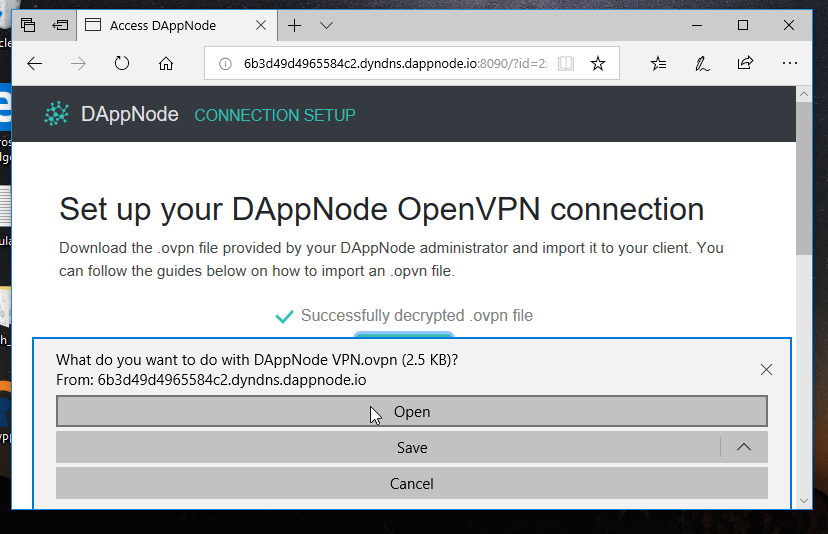Click the vertical scrollbar thumb
The image size is (828, 534).
pos(804,179)
